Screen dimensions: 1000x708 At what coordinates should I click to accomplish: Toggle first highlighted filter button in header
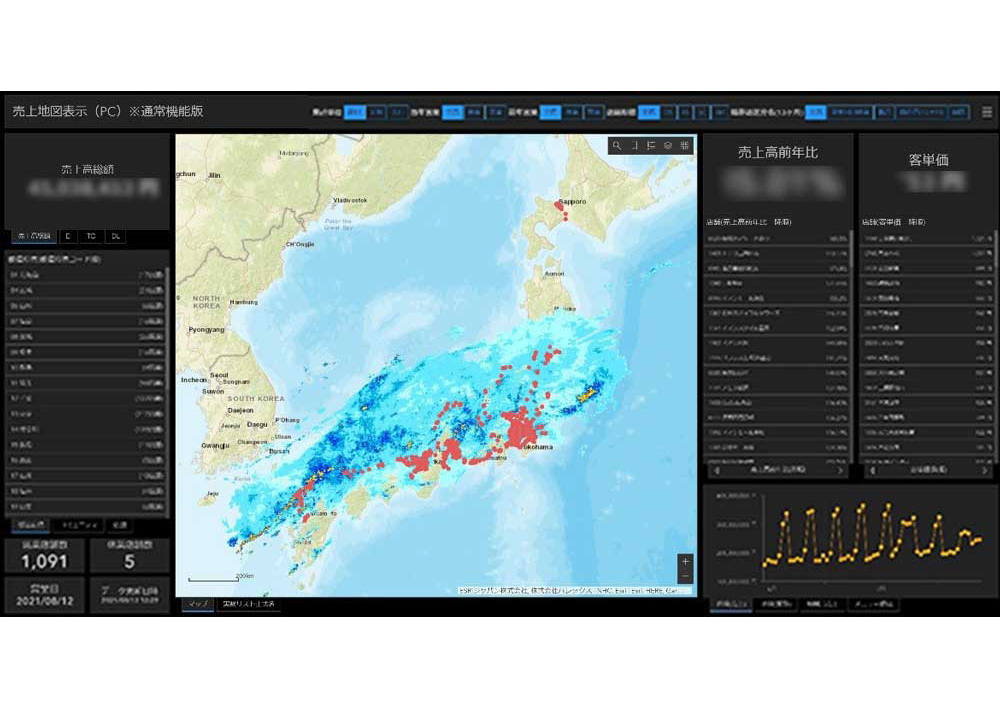coord(353,112)
